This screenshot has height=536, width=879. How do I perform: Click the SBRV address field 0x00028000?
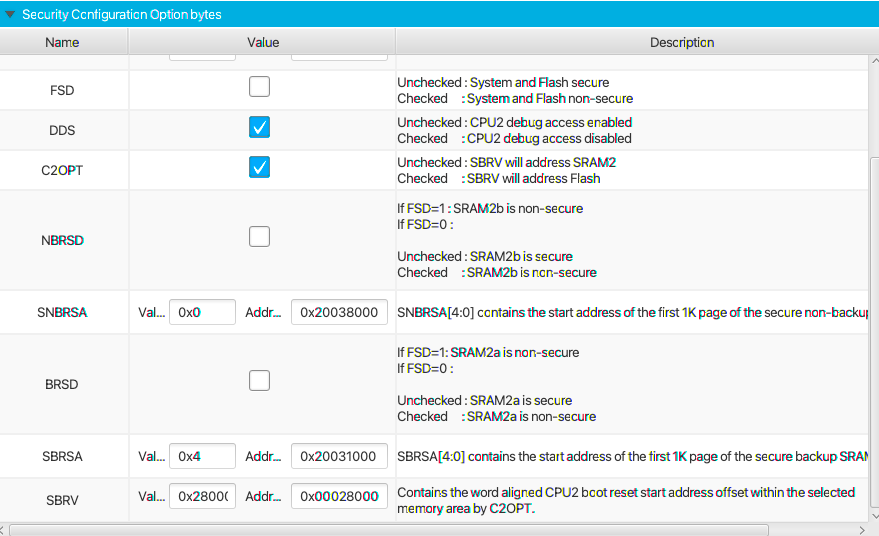339,497
